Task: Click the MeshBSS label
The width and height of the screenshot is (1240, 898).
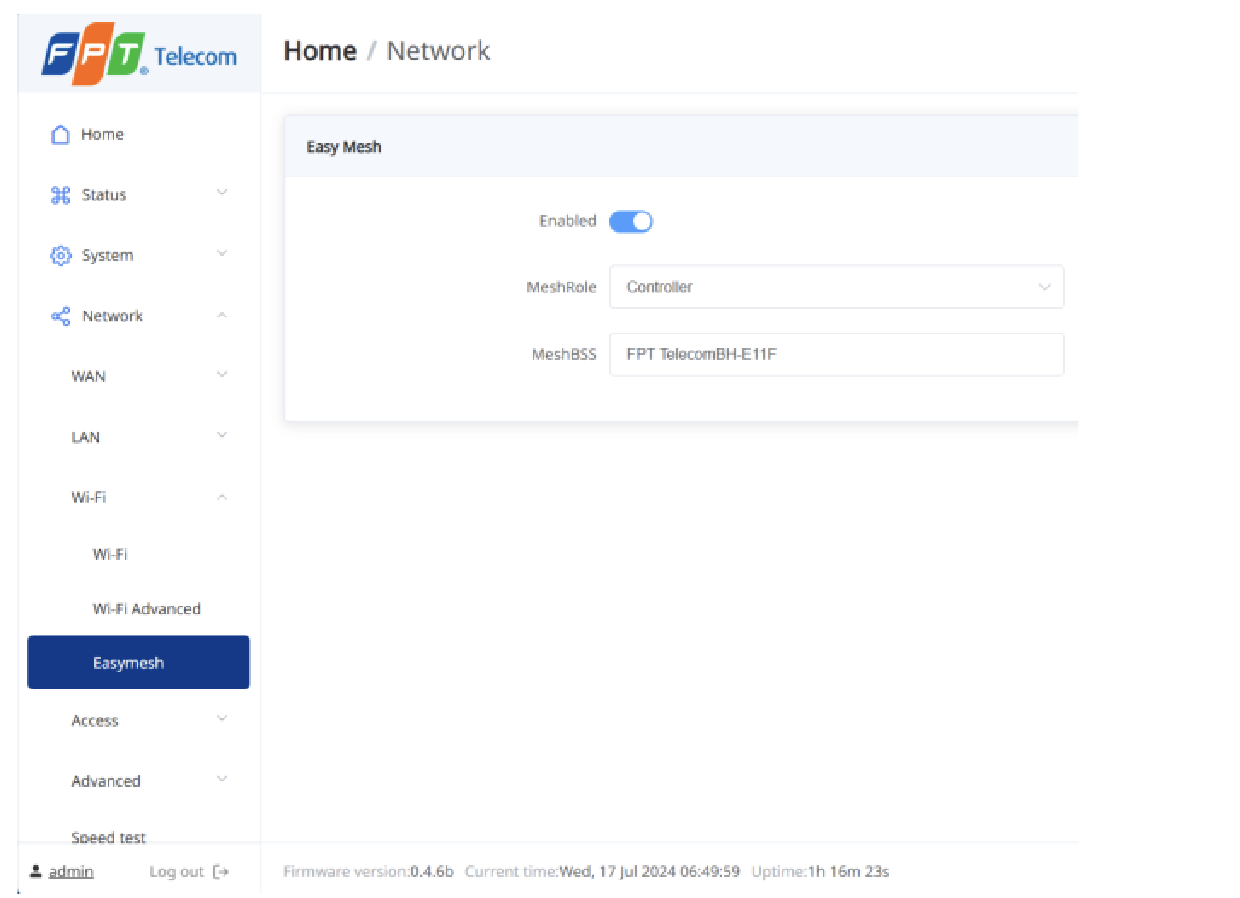Action: click(x=564, y=354)
